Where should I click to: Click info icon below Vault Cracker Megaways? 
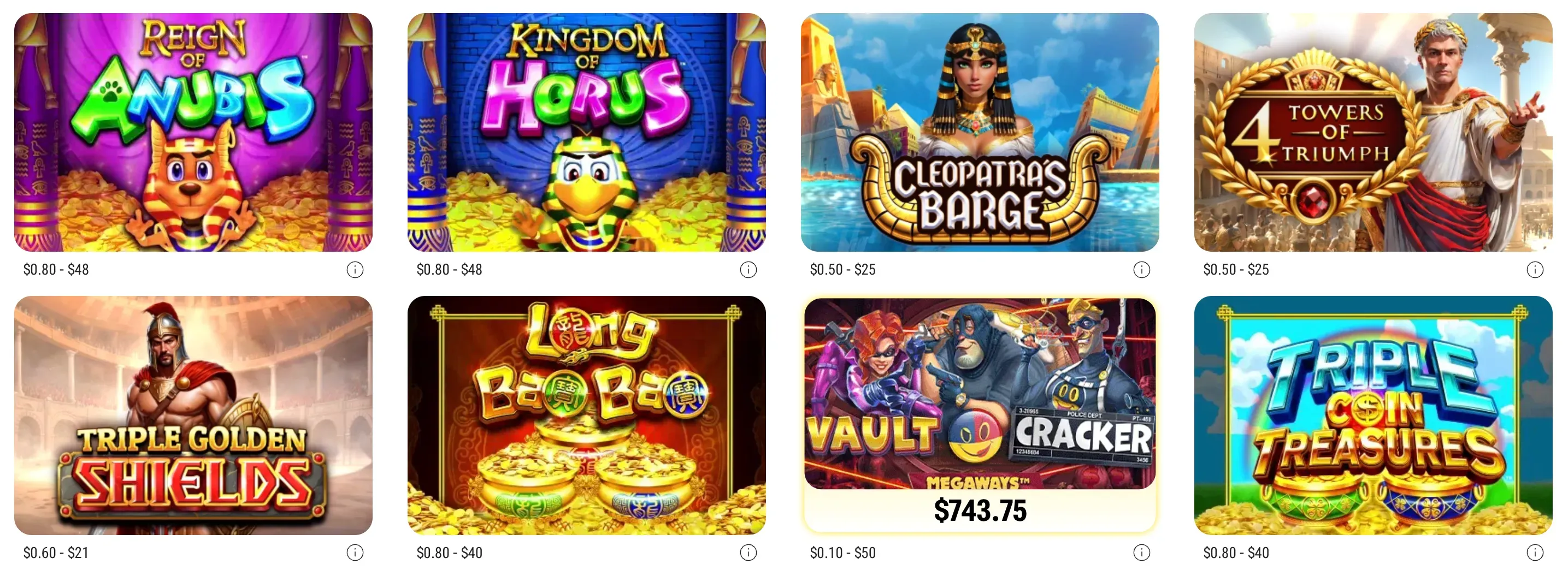pos(1141,553)
